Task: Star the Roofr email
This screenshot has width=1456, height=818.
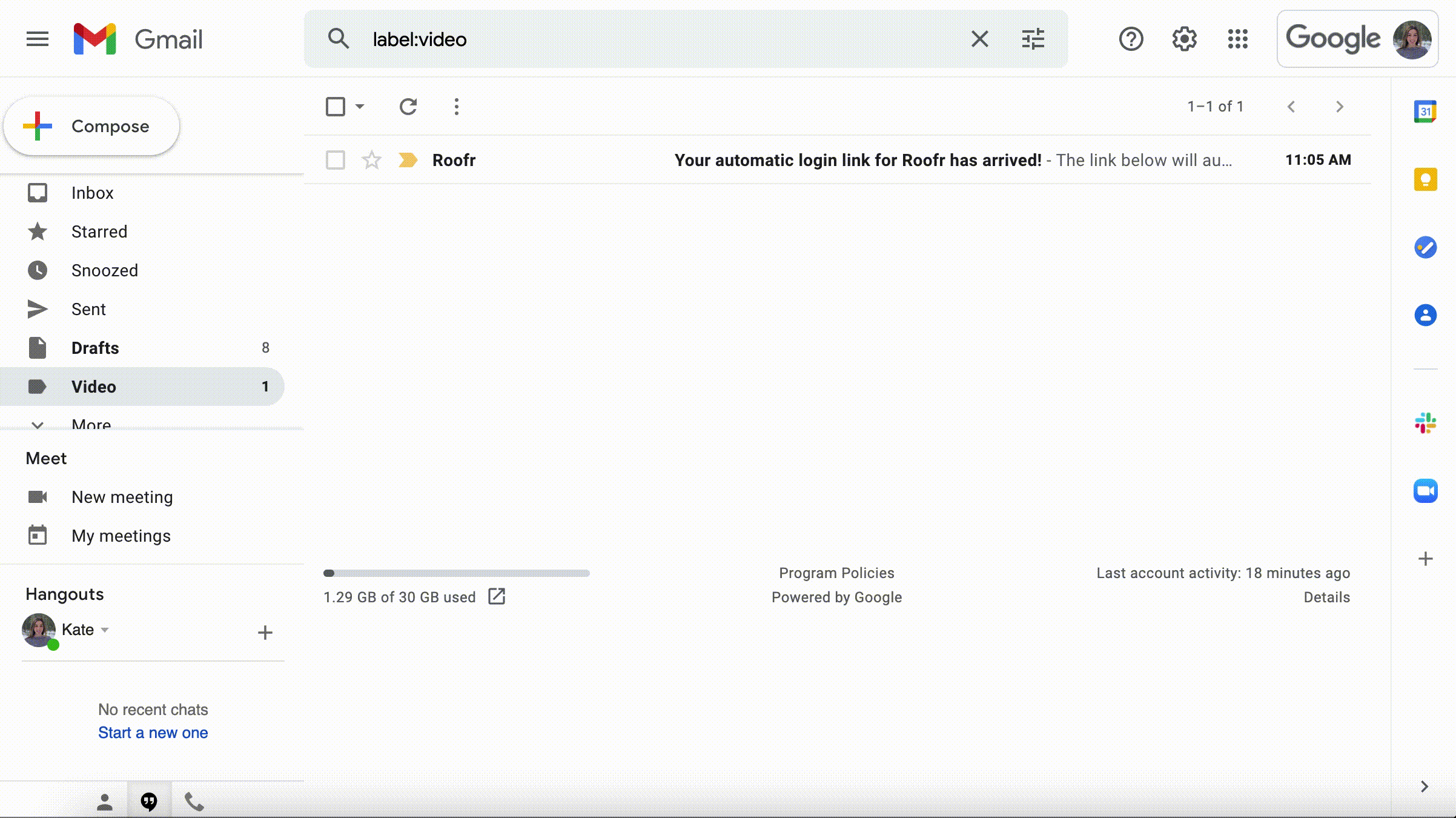Action: (x=371, y=160)
